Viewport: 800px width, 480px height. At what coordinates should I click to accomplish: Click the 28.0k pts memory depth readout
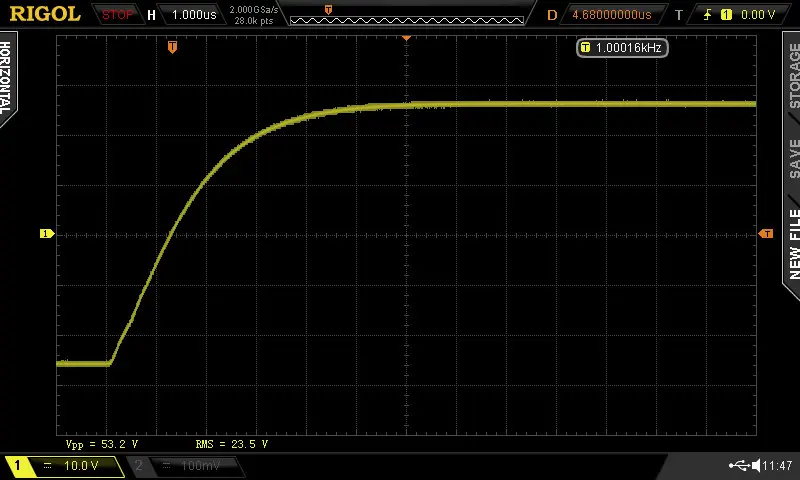click(254, 21)
